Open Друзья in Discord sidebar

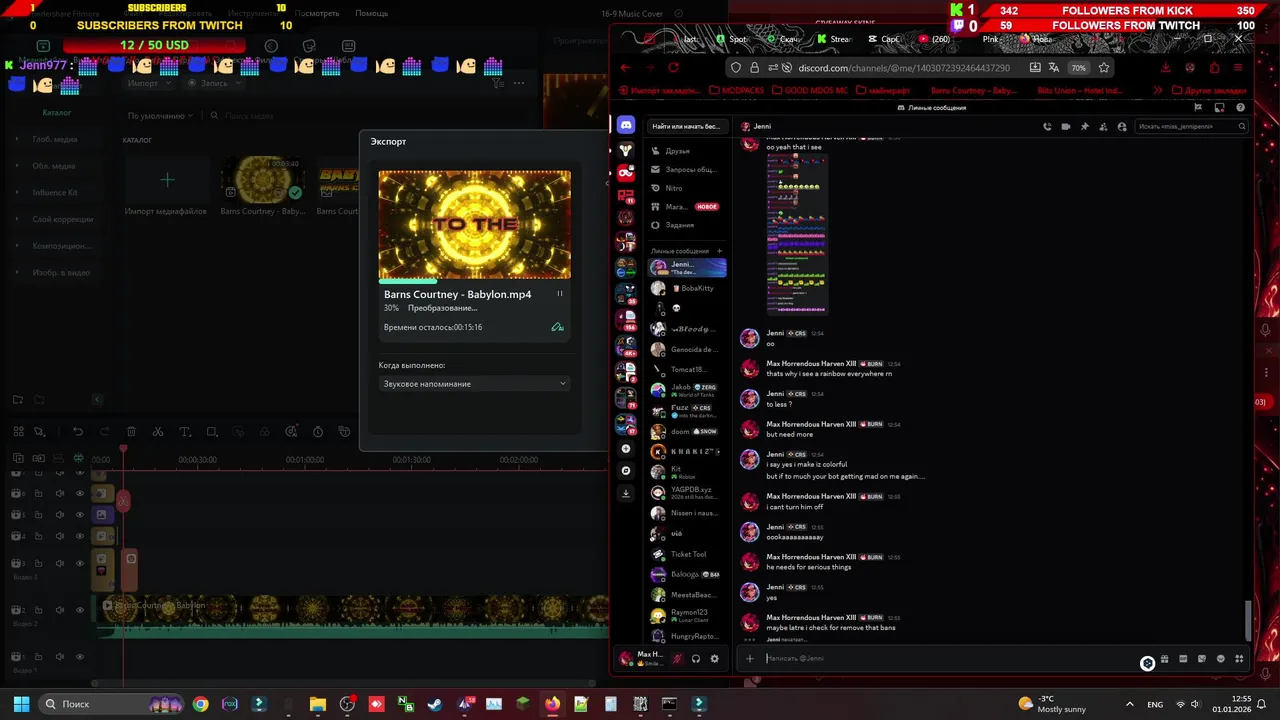tap(687, 151)
